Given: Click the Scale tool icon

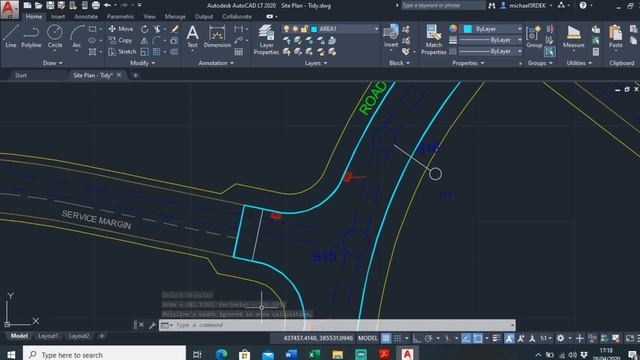Looking at the screenshot, I should coord(144,52).
